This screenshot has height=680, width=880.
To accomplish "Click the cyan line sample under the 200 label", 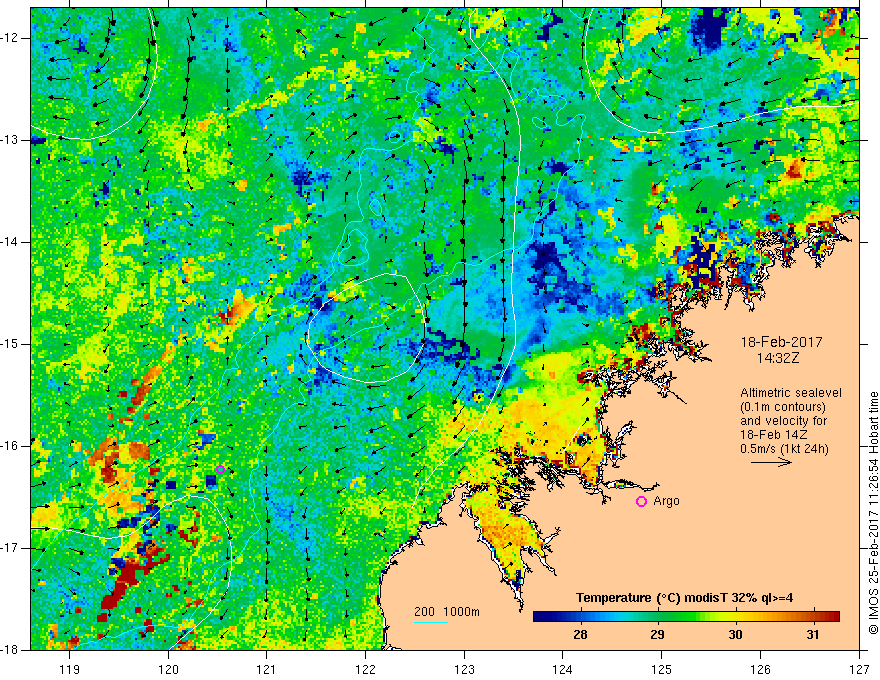I will (431, 622).
